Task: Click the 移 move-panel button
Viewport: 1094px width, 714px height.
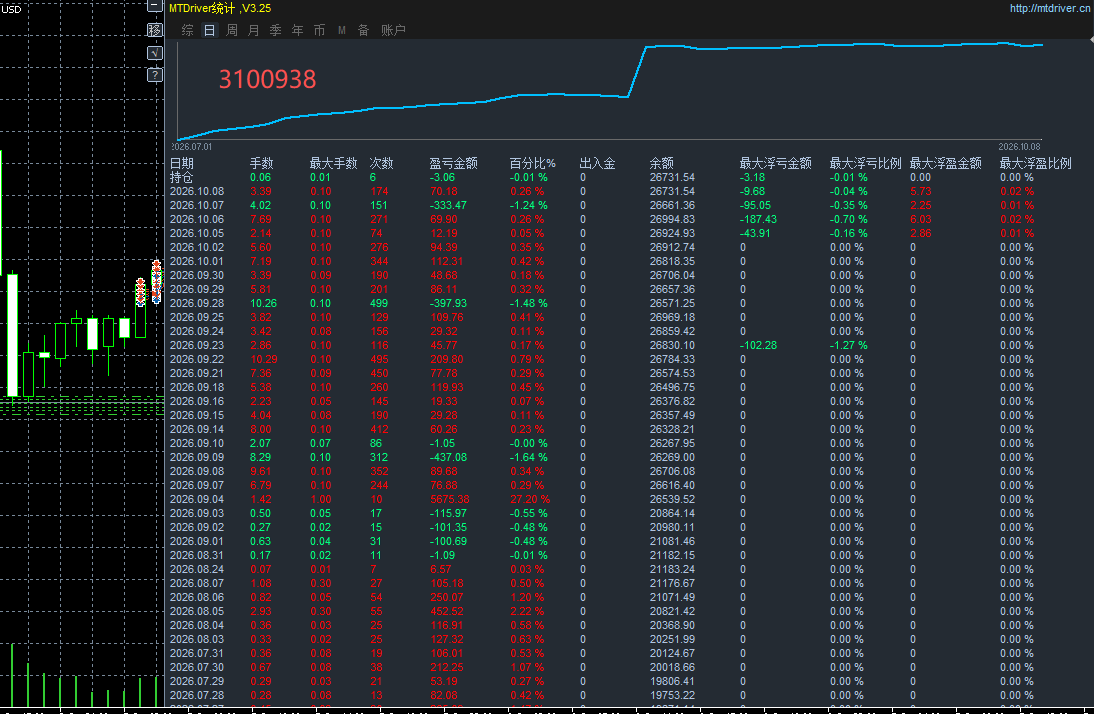Action: (x=155, y=30)
